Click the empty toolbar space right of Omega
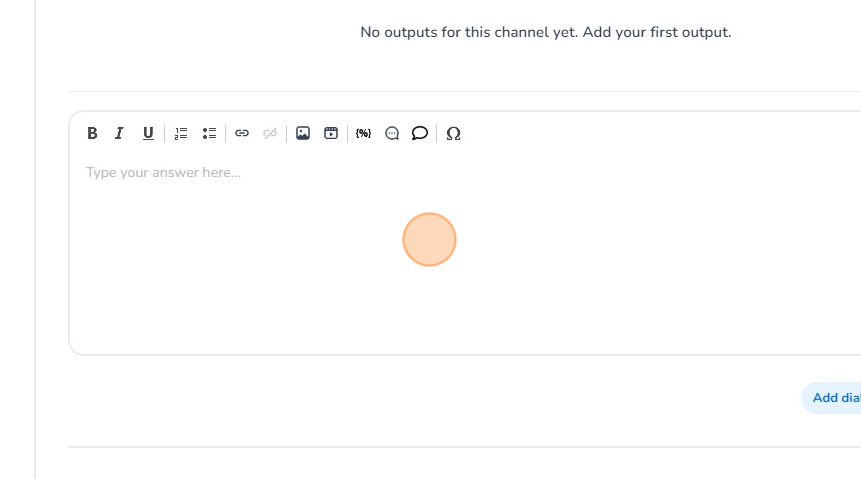Image resolution: width=861 pixels, height=479 pixels. point(650,133)
